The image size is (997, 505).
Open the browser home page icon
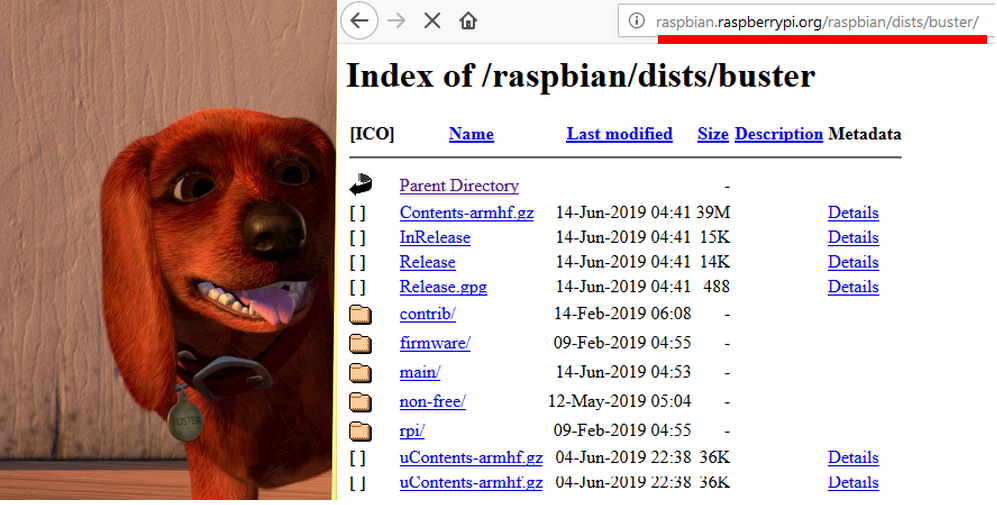468,21
